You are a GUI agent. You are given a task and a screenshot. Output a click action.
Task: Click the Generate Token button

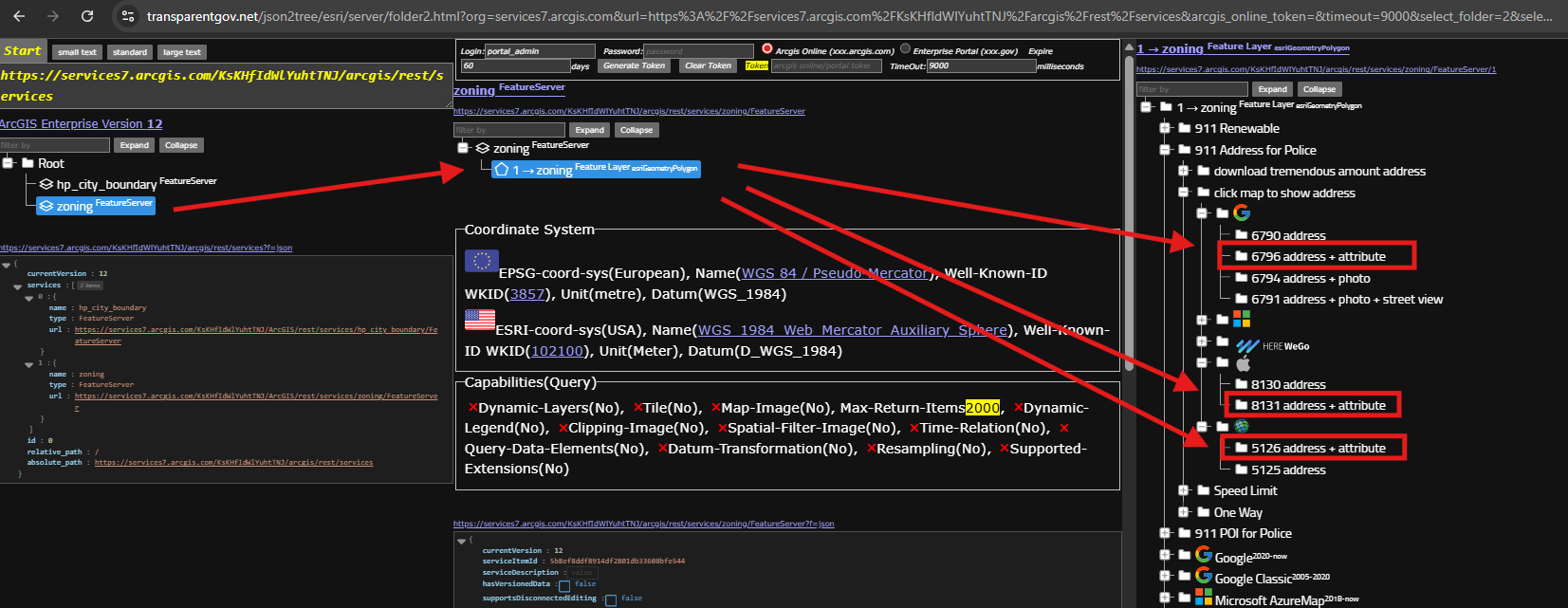pyautogui.click(x=634, y=65)
